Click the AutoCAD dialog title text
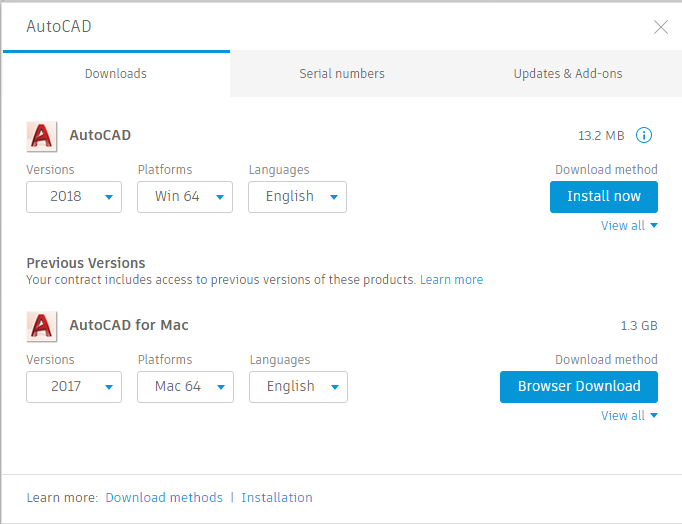 (x=59, y=27)
